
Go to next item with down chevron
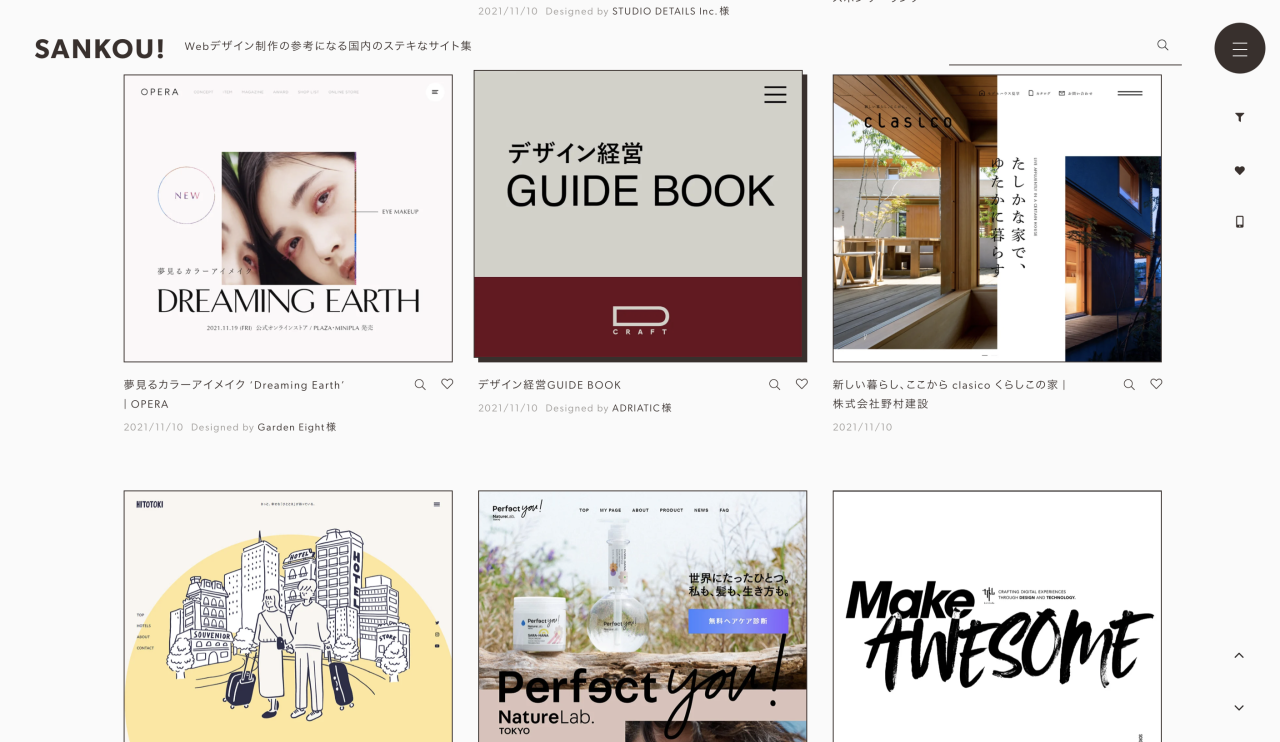1239,708
